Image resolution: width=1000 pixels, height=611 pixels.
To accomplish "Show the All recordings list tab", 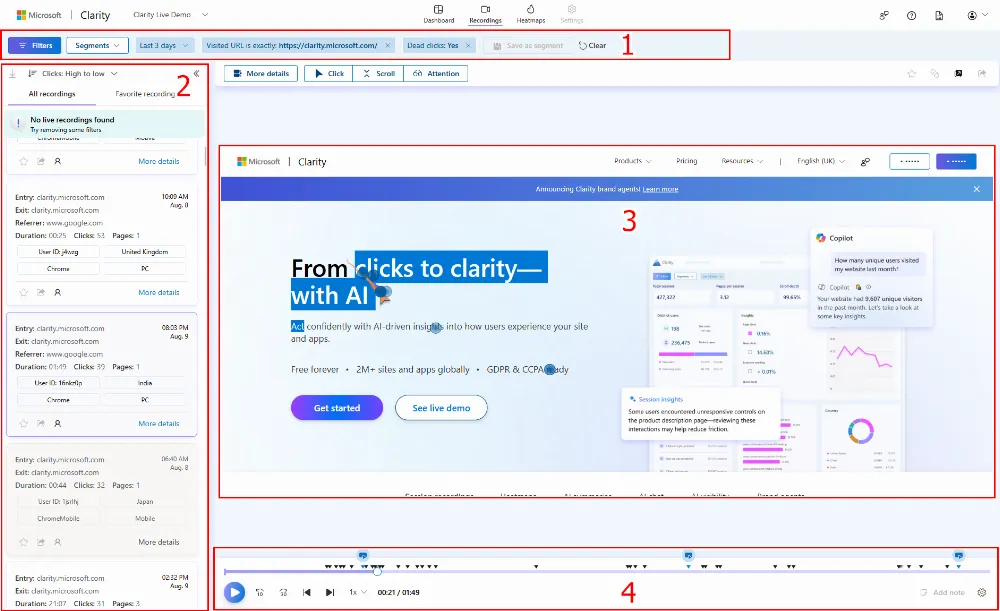I will point(52,94).
